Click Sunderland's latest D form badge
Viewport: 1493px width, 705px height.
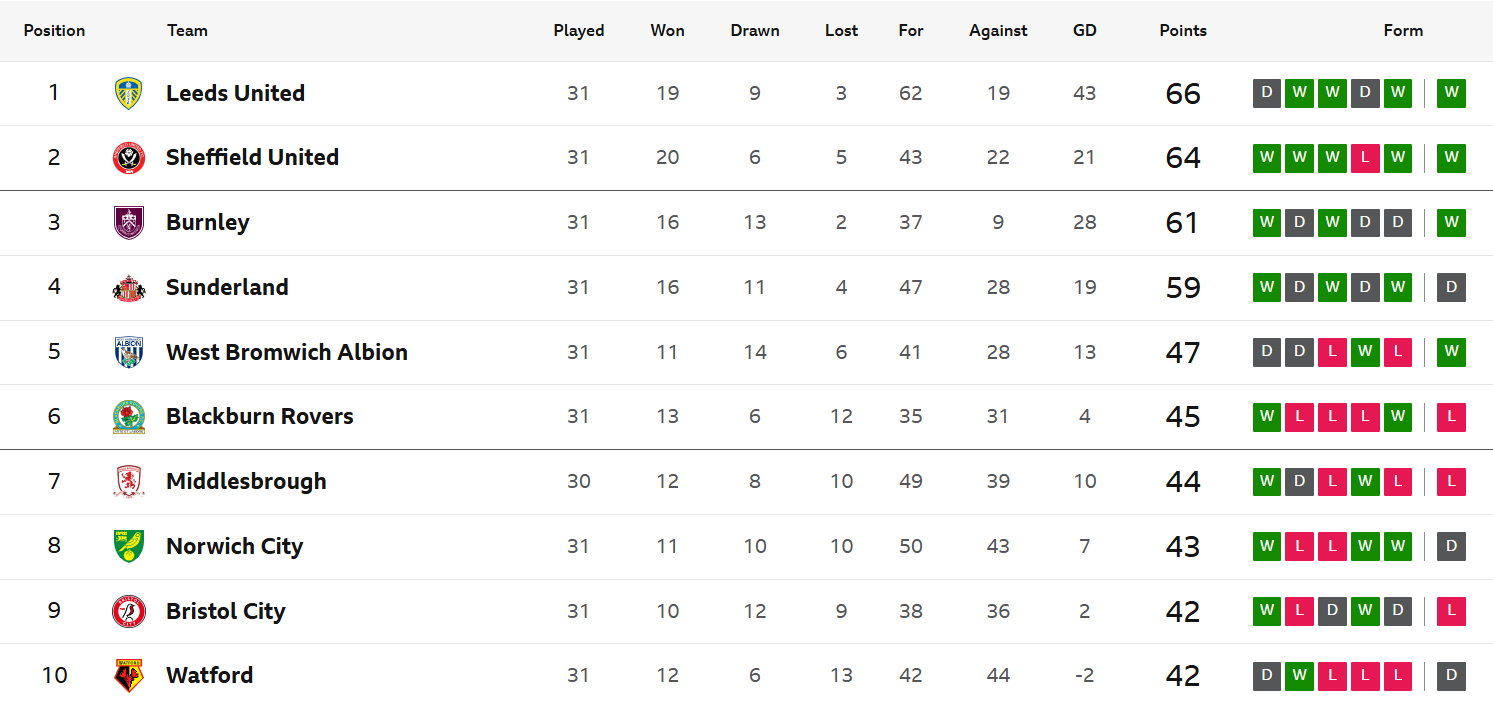pyautogui.click(x=1451, y=287)
